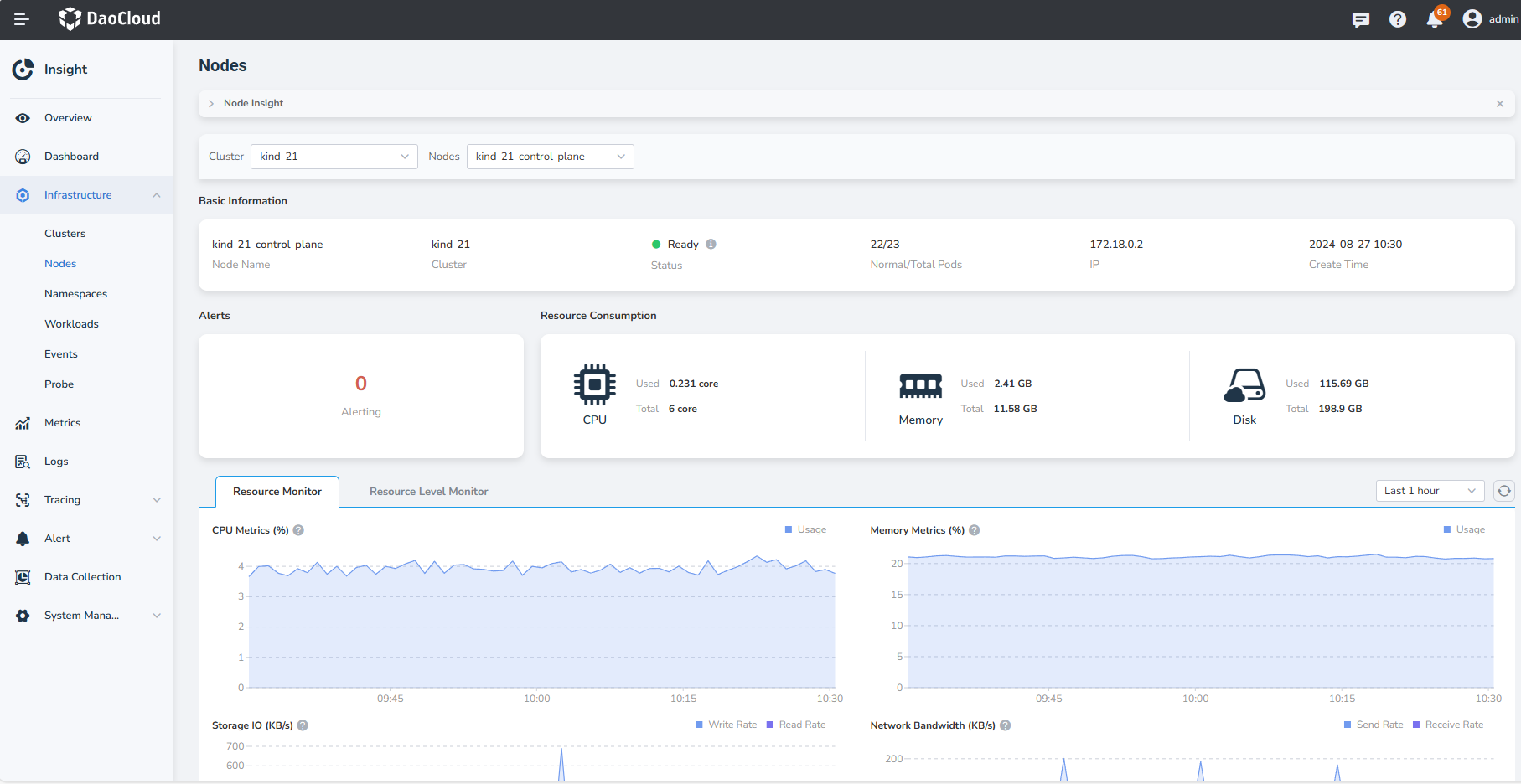1521x784 pixels.
Task: Toggle the Write Rate legend on Storage IO
Action: (x=726, y=725)
